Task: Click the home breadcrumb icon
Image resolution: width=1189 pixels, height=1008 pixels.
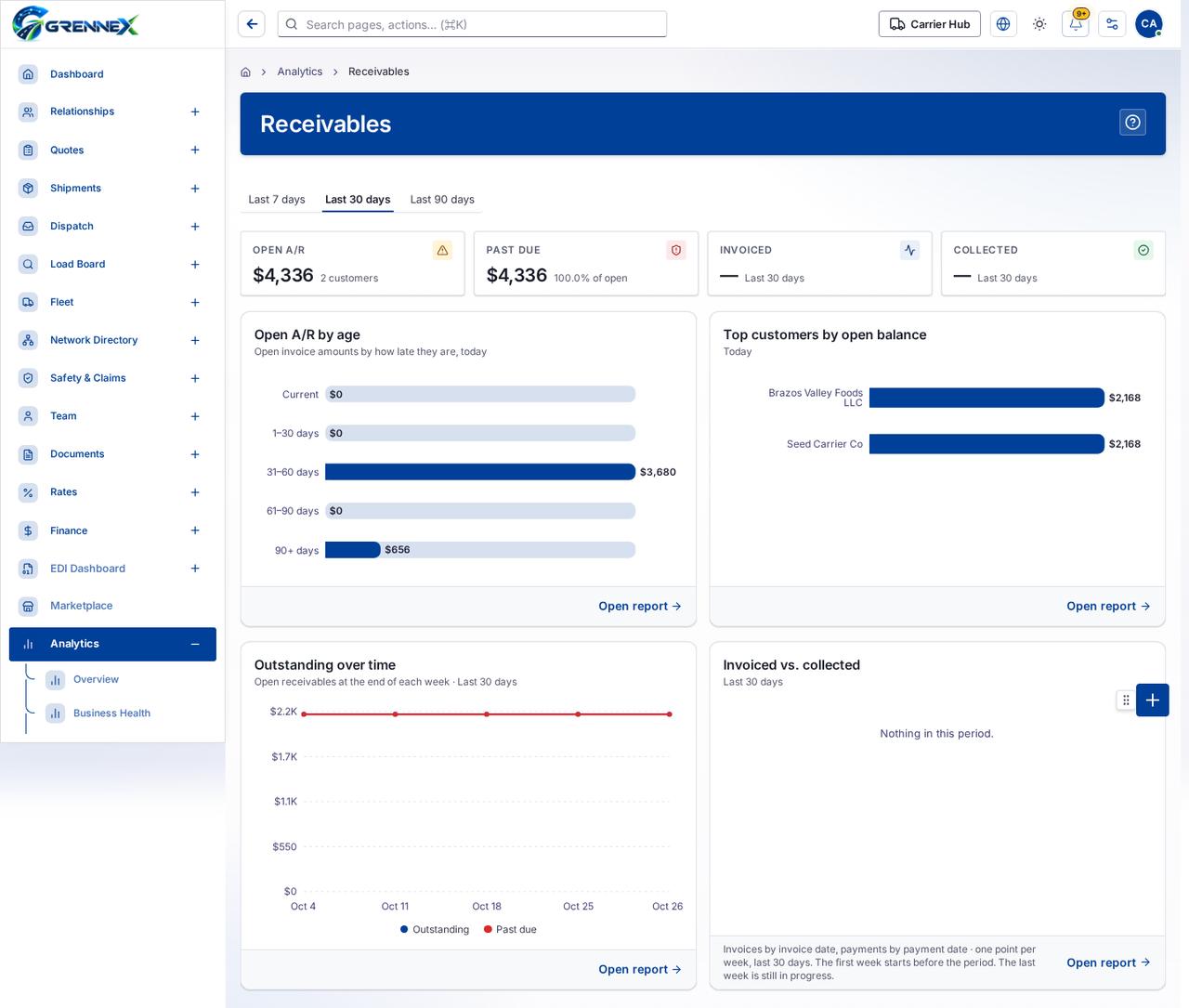Action: (245, 72)
